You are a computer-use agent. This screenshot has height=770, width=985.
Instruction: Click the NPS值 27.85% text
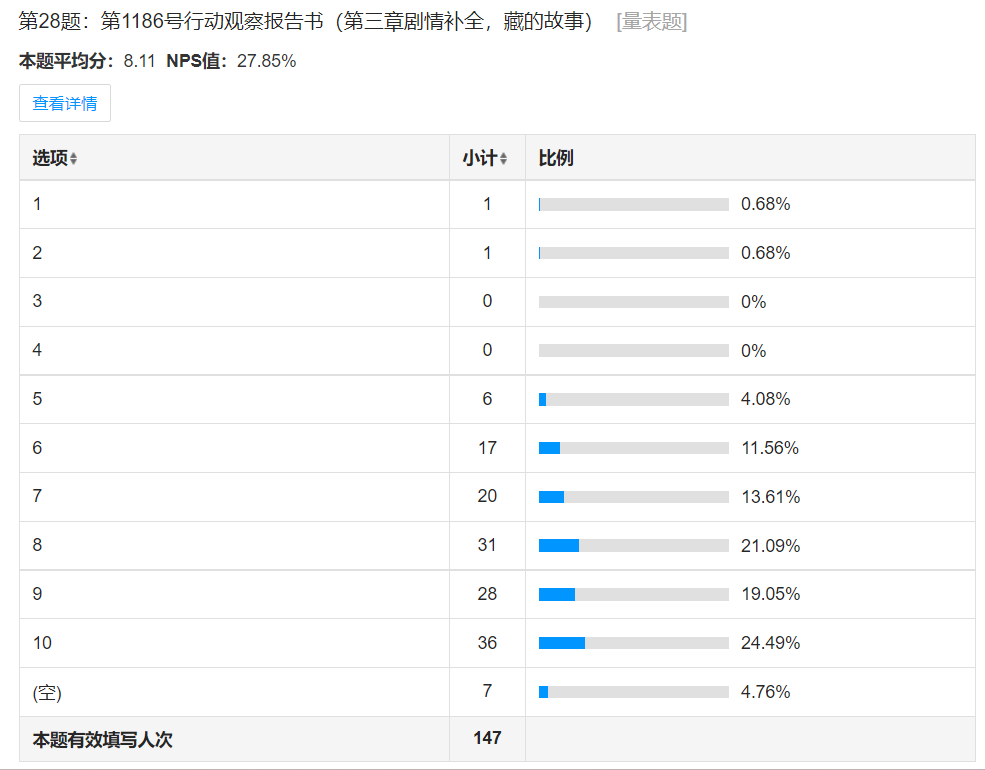[231, 61]
